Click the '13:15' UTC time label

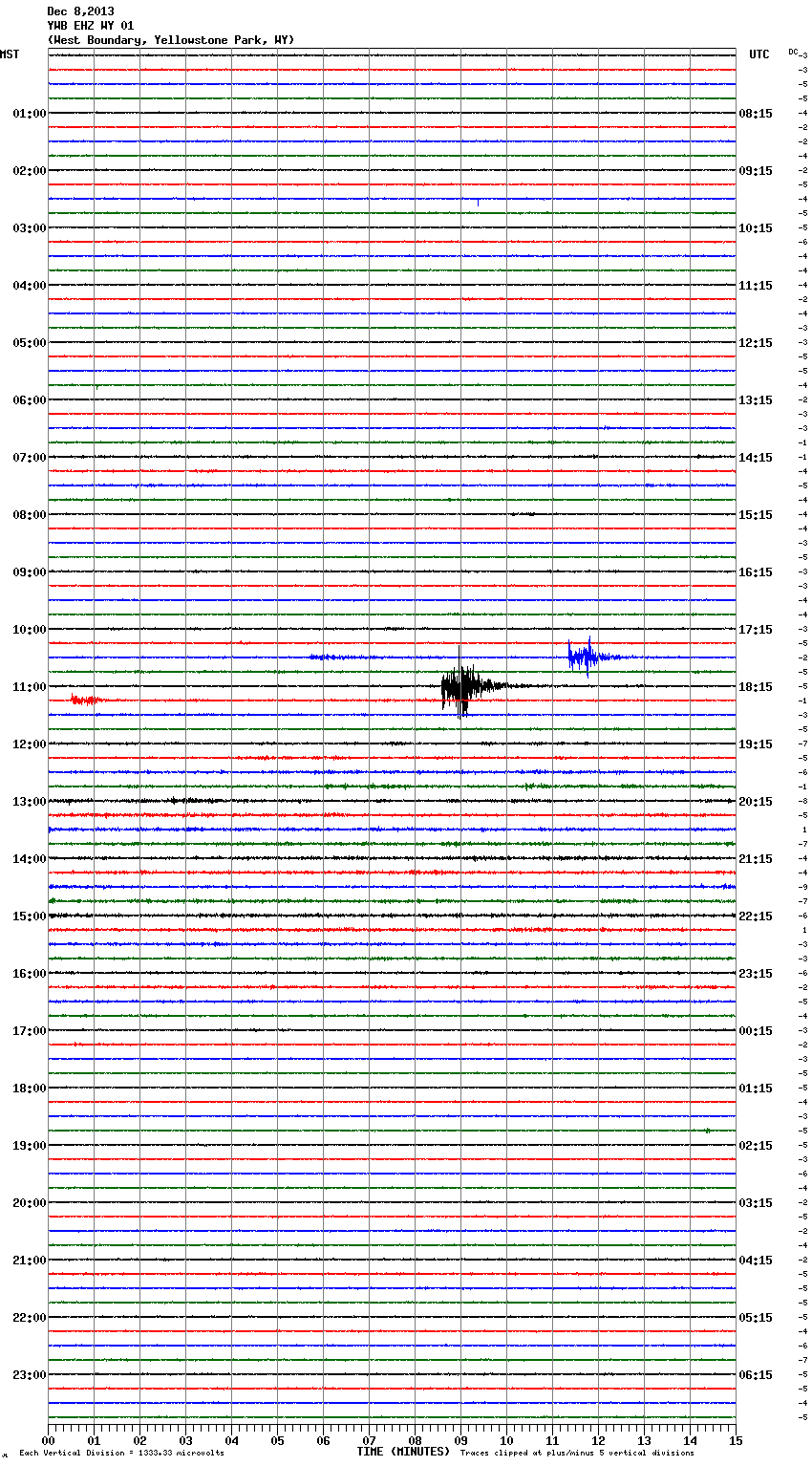(x=756, y=400)
